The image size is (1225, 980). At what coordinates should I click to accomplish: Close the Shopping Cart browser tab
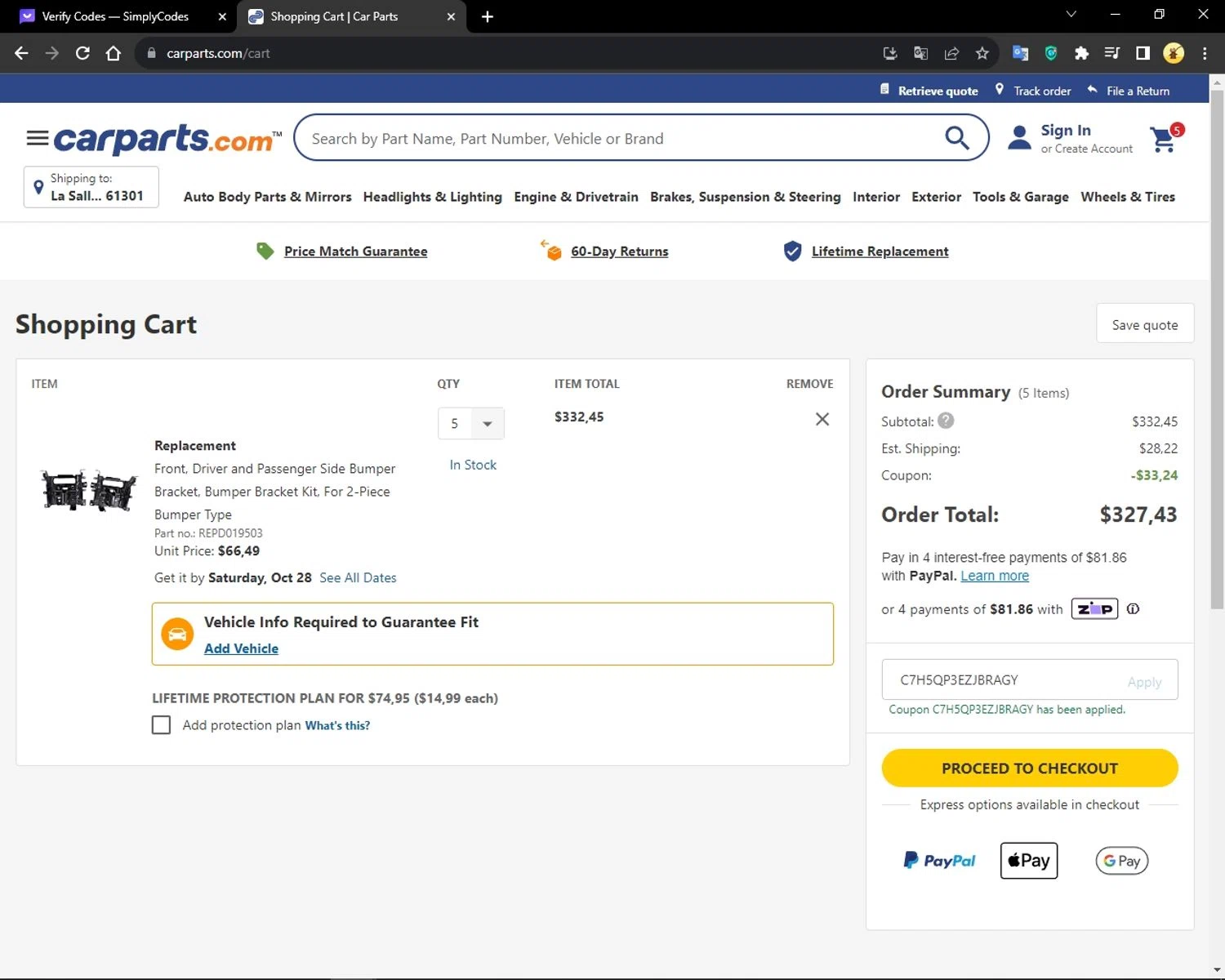[451, 16]
